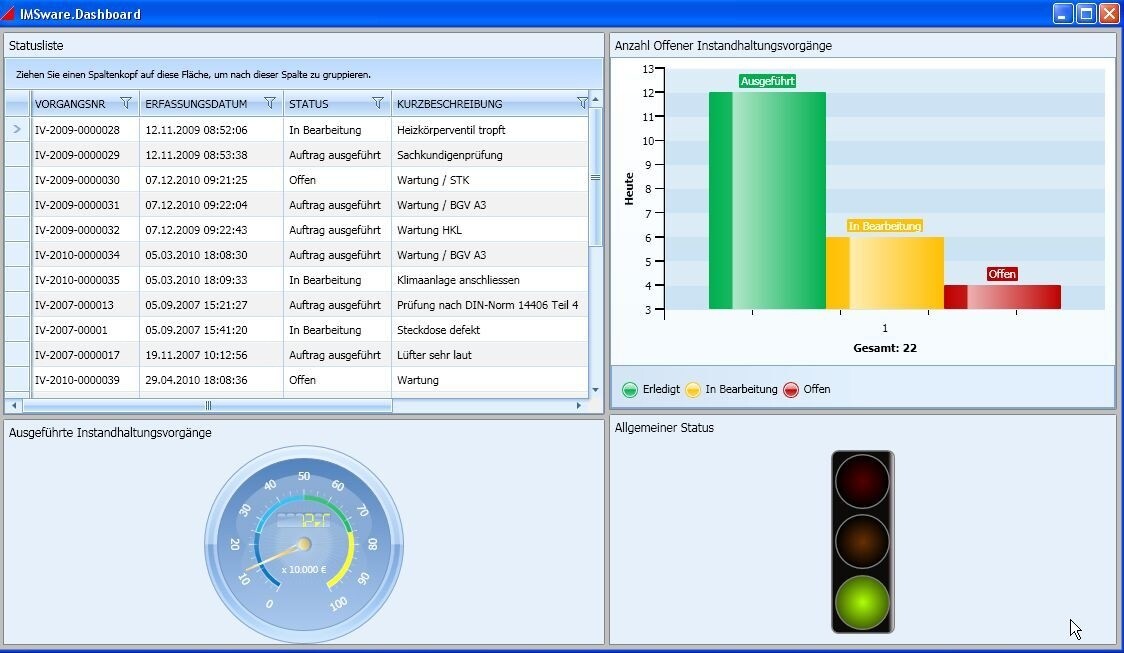Click the red Offen chart bar
The width and height of the screenshot is (1124, 653).
pos(1002,297)
